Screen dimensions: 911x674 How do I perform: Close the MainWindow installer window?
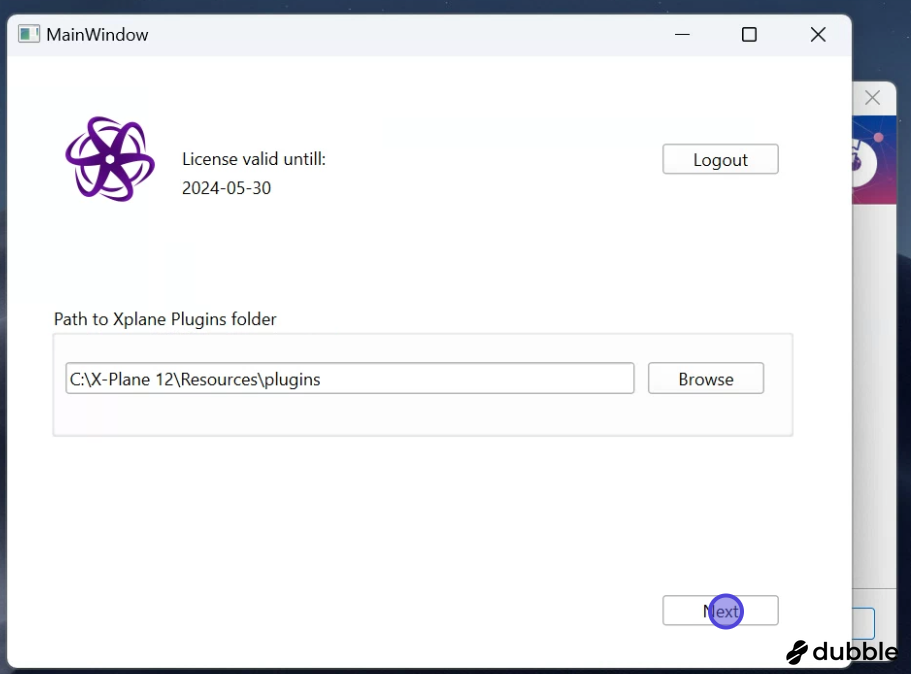click(818, 34)
